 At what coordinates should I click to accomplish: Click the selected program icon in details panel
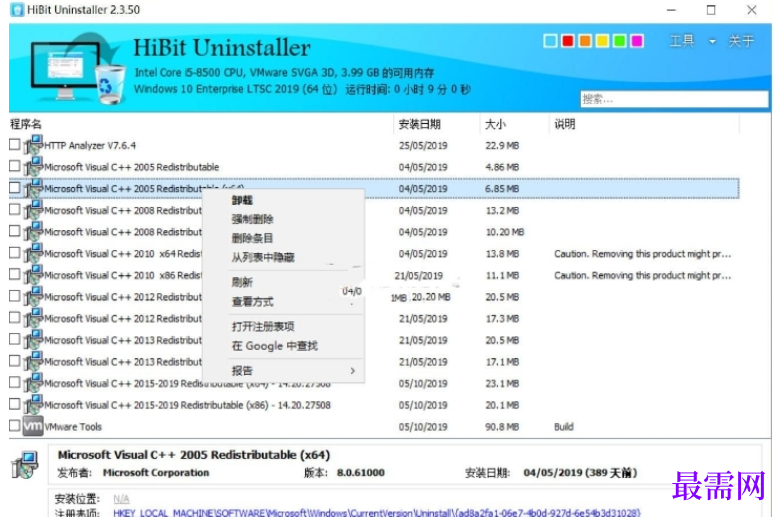25,464
